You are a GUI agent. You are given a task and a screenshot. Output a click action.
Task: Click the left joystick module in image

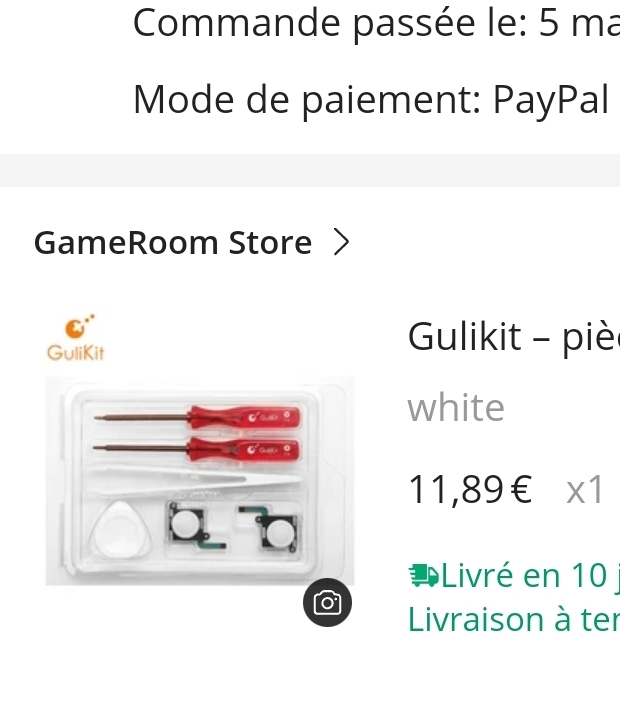[196, 526]
